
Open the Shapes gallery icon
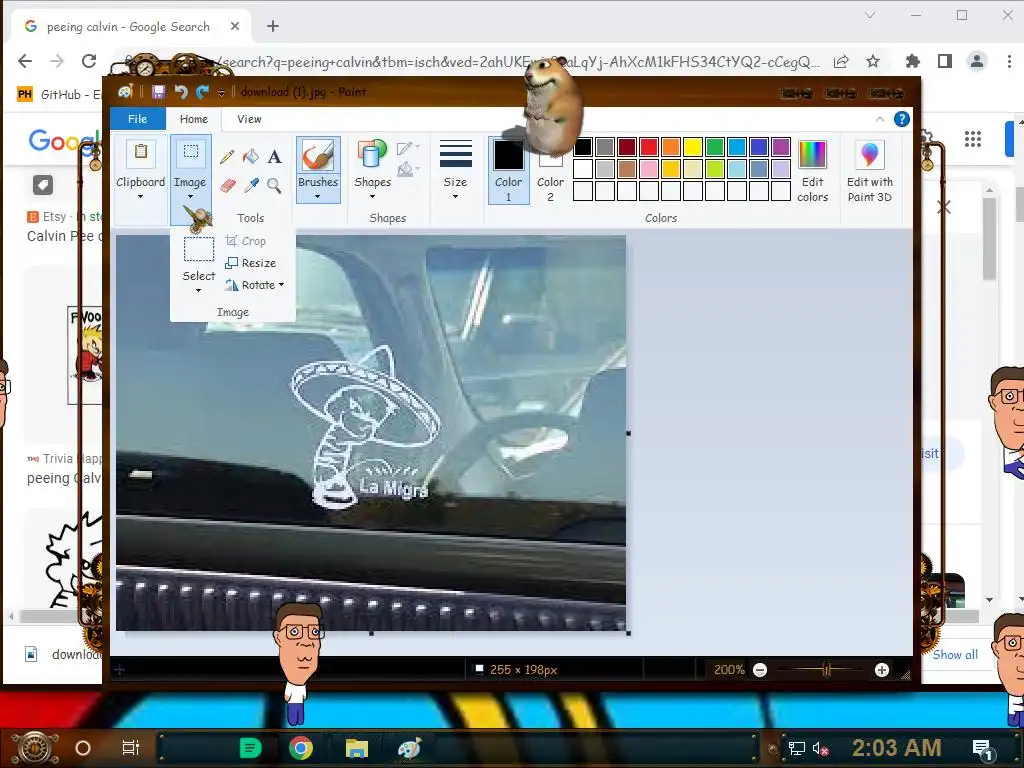[372, 155]
